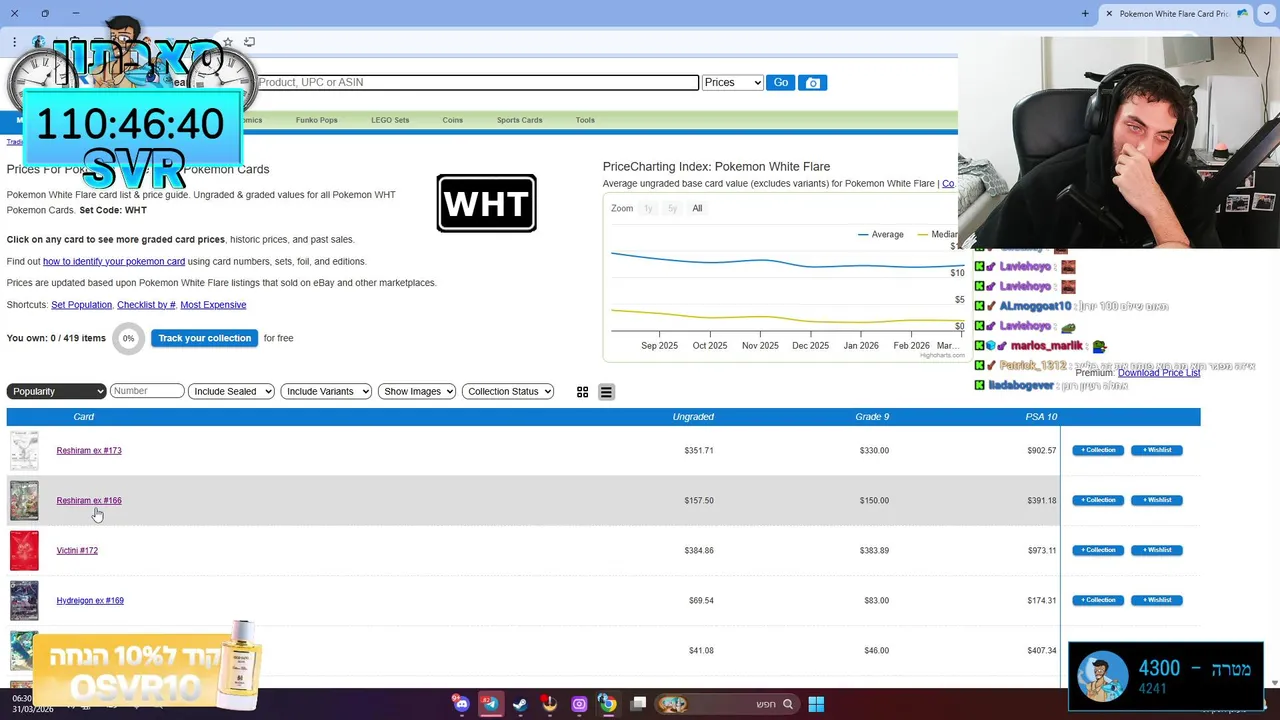Open the Reshiram ex #166 link
Image resolution: width=1280 pixels, height=720 pixels.
89,501
